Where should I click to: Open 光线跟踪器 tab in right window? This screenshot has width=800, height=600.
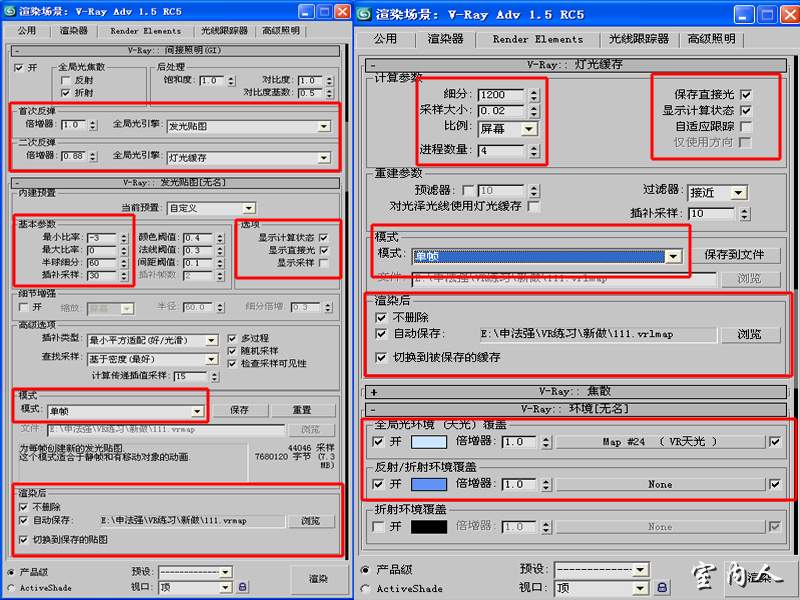pyautogui.click(x=638, y=39)
